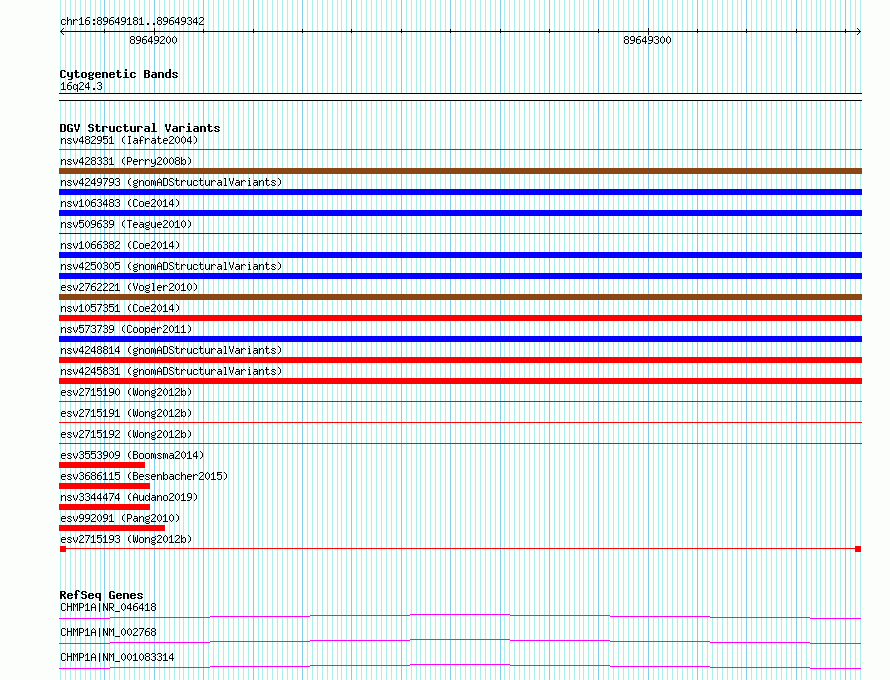Open nsv4245831 gnomADStructuralVariants label
This screenshot has width=890, height=680.
click(x=171, y=371)
